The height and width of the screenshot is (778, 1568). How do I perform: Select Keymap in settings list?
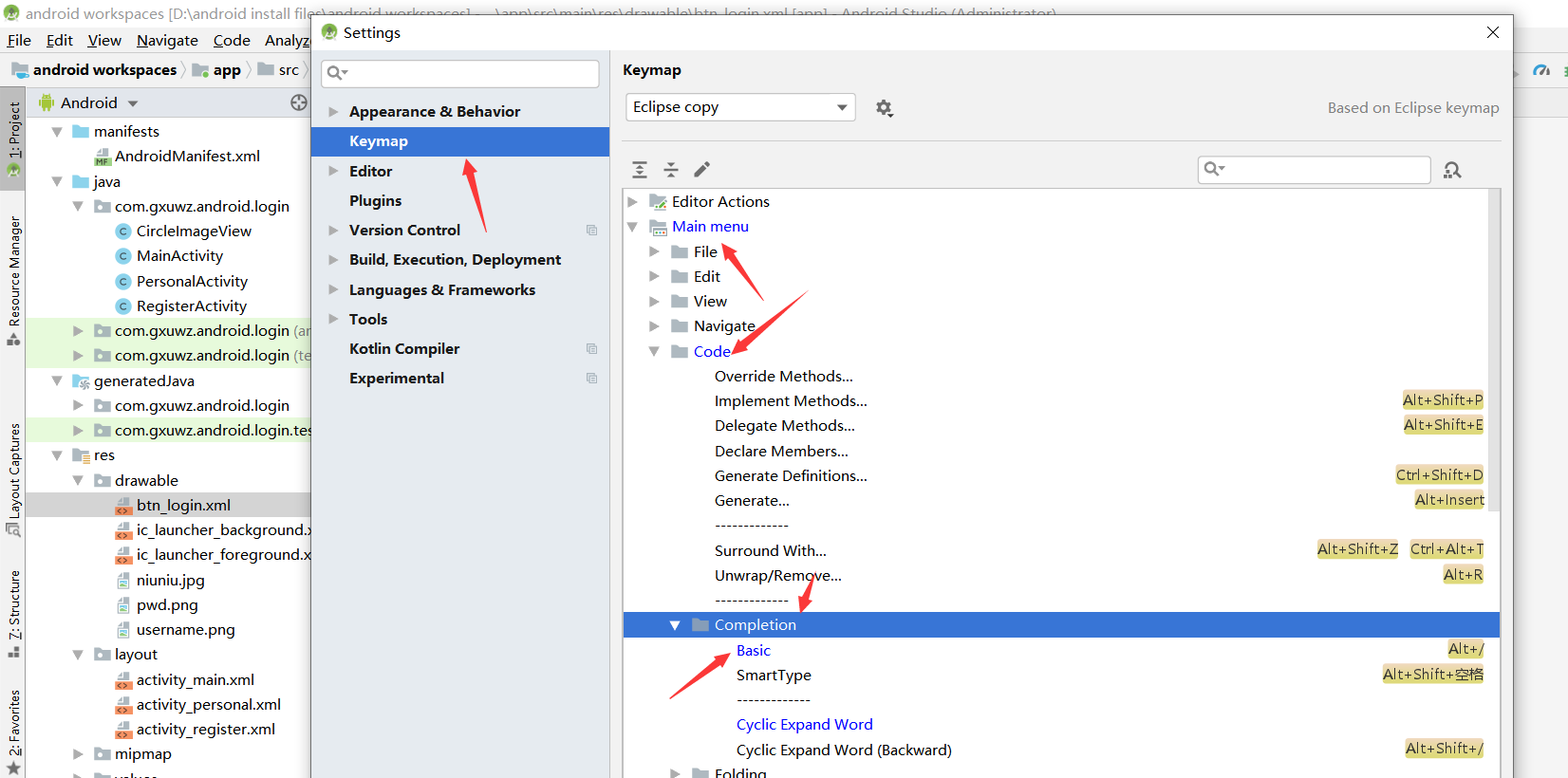tap(460, 141)
